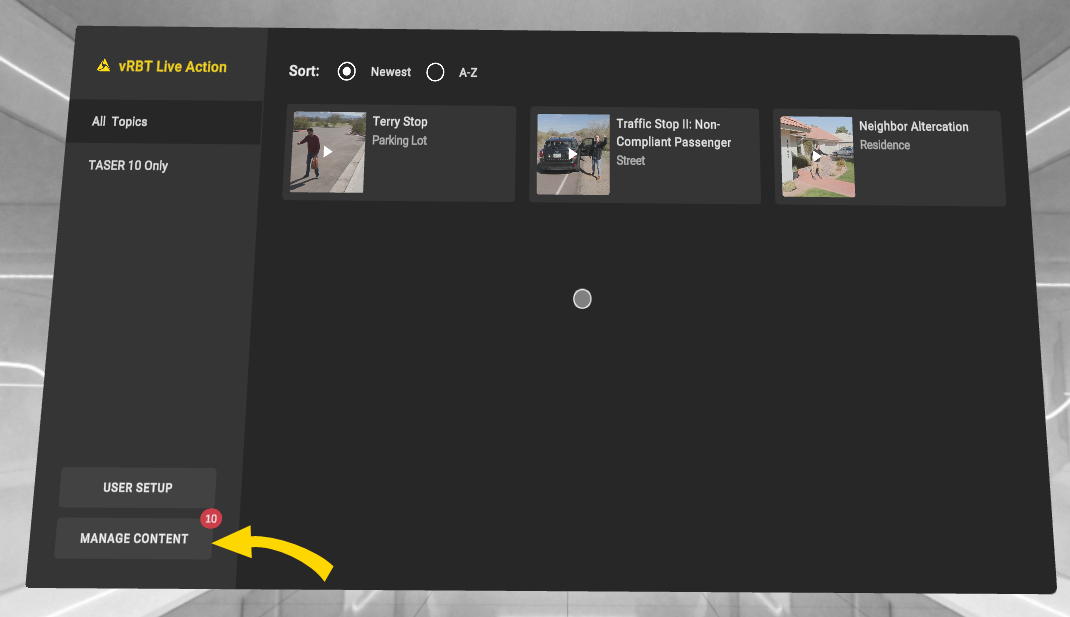Click the Parking Lot location subtitle
This screenshot has height=617, width=1070.
point(399,141)
